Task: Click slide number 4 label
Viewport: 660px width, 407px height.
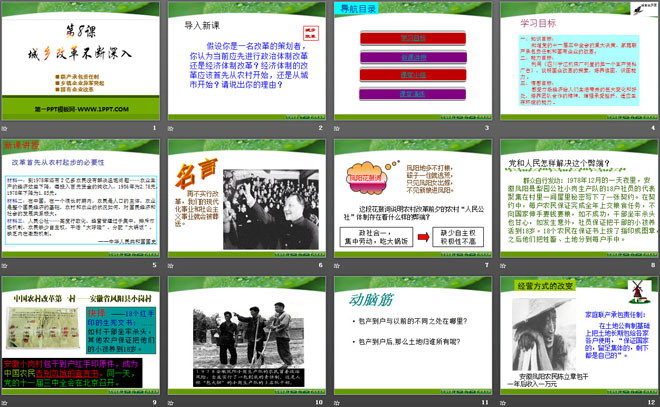Action: coord(653,128)
